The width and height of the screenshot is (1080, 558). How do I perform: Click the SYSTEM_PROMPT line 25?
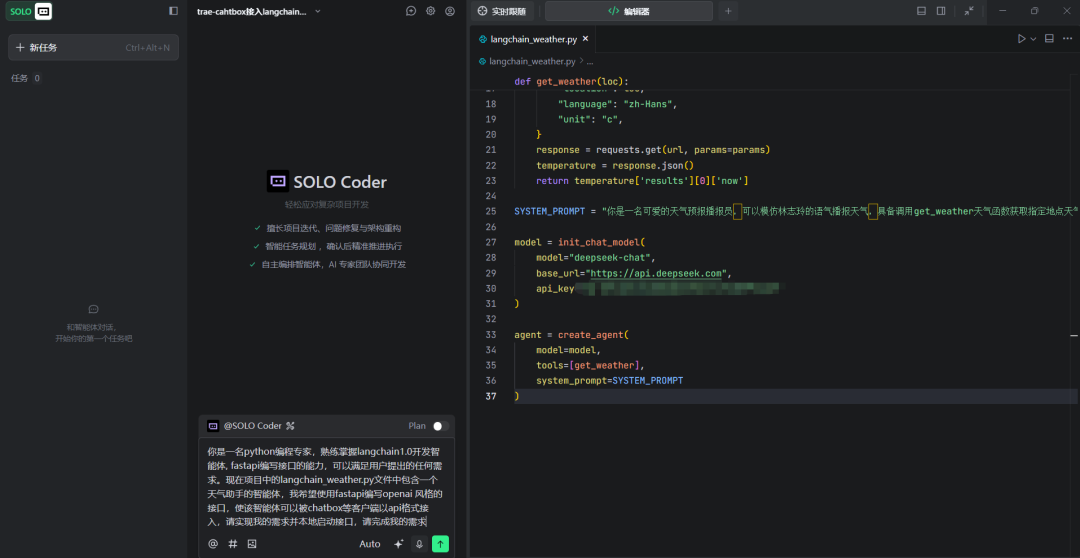coord(796,211)
